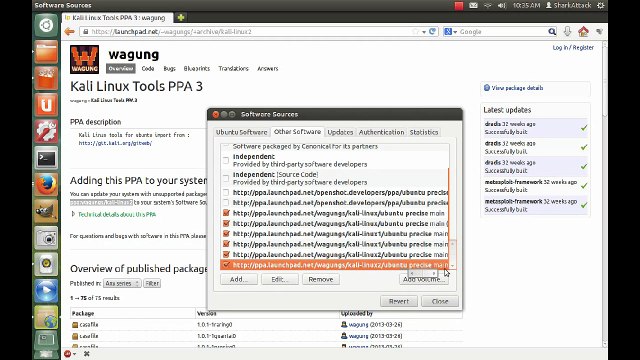The width and height of the screenshot is (640, 360).
Task: Click the Firefox launcher icon
Action: [x=46, y=184]
